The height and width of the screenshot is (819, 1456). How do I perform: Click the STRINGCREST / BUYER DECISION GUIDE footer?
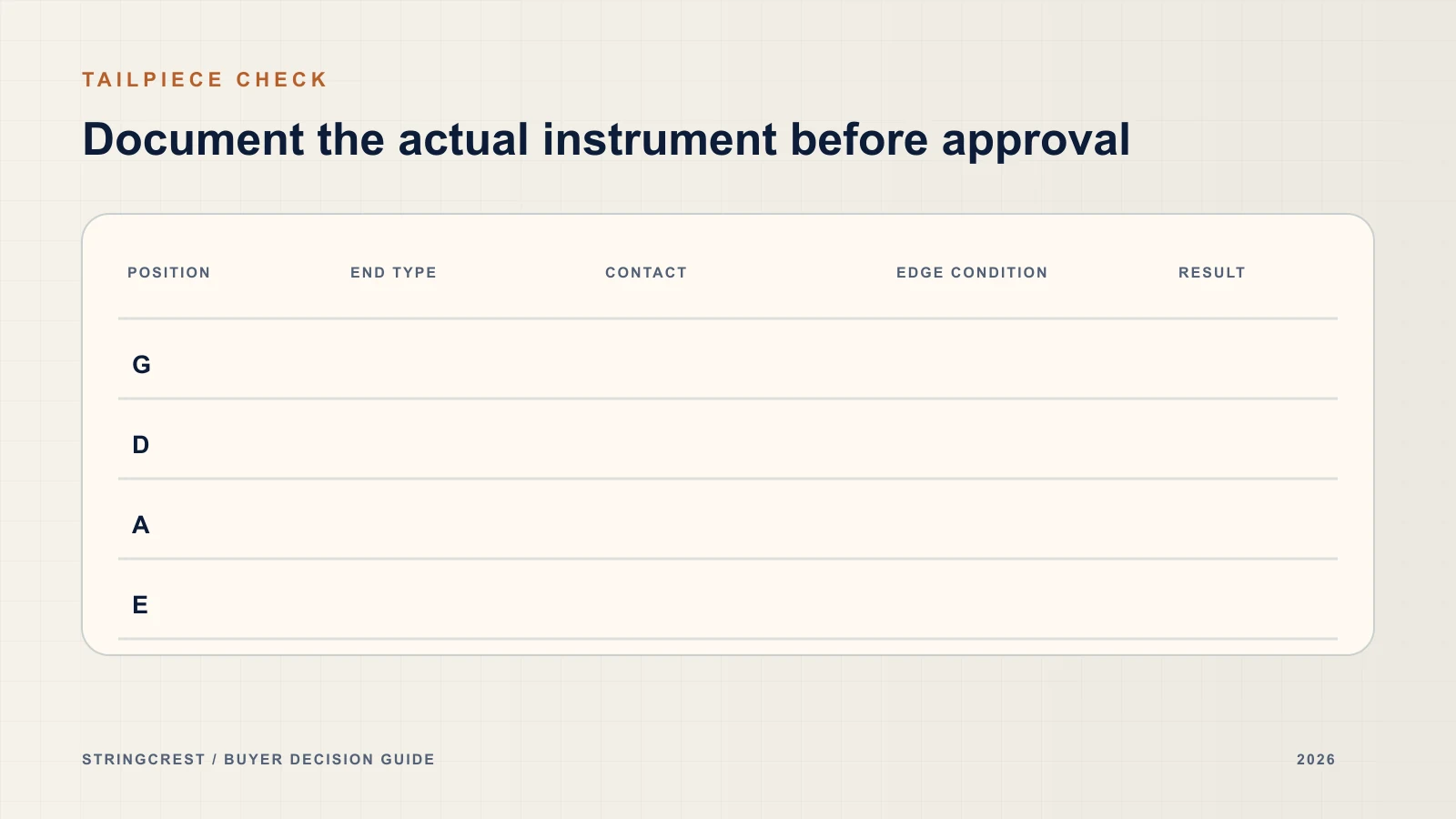[x=258, y=759]
